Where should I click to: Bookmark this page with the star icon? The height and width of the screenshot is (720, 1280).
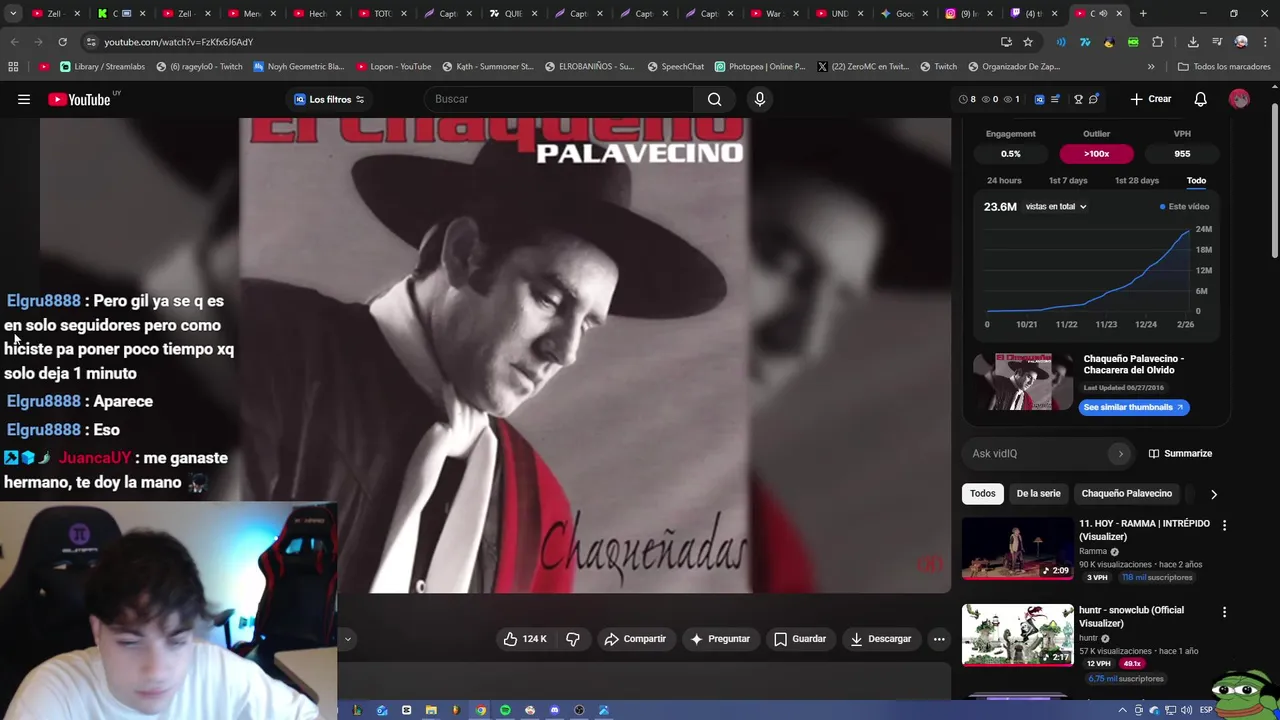[1028, 42]
